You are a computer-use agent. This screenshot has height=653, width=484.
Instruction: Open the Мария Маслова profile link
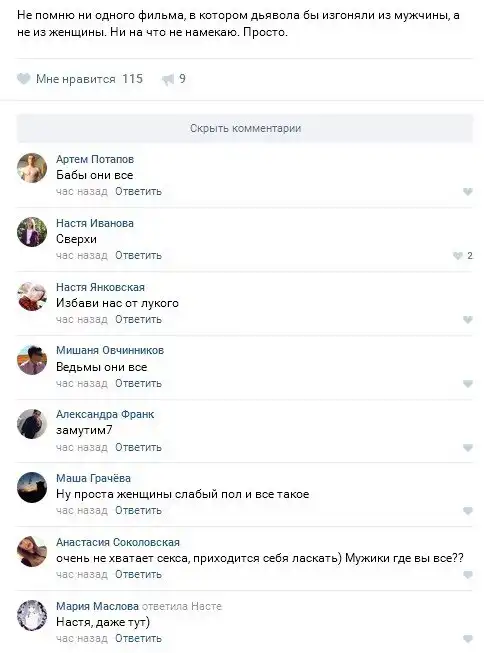pos(97,606)
